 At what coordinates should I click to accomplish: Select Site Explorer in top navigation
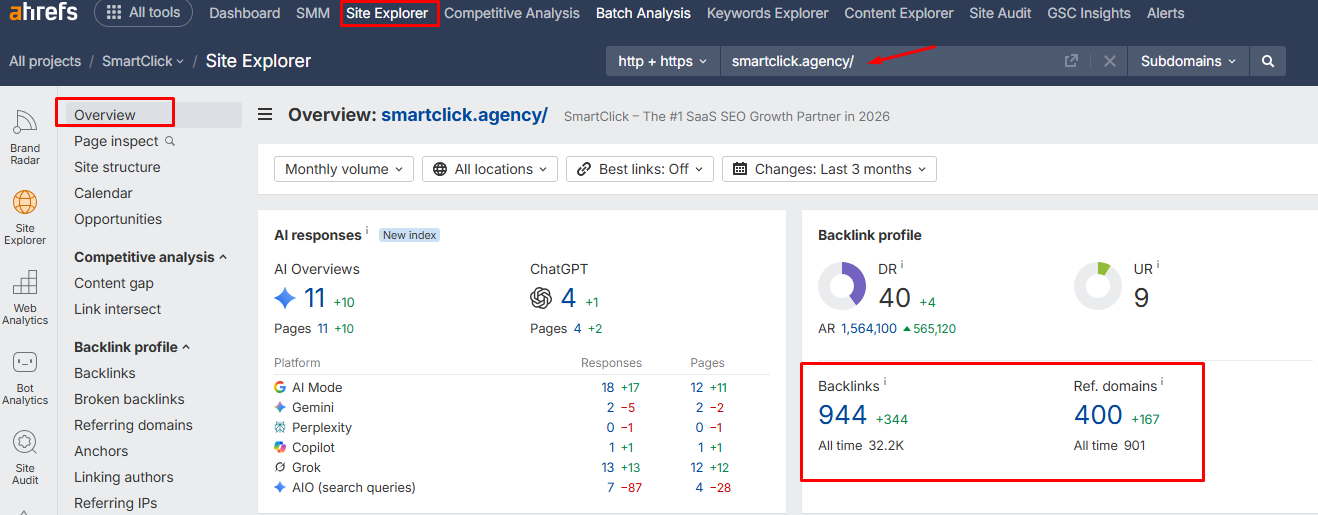pyautogui.click(x=387, y=13)
